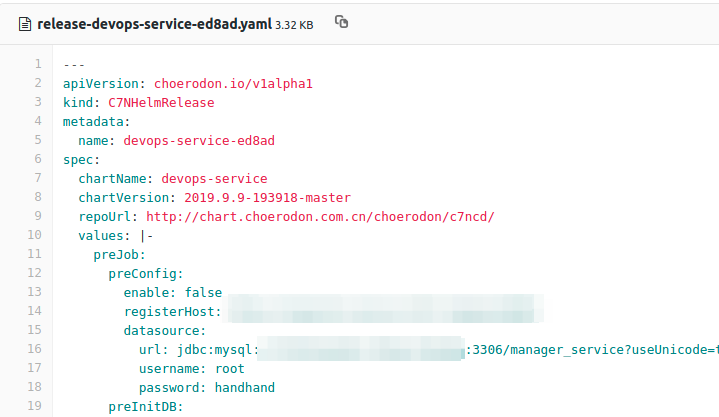Copy file path with clipboard icon
Viewport: 719px width, 417px height.
[342, 22]
